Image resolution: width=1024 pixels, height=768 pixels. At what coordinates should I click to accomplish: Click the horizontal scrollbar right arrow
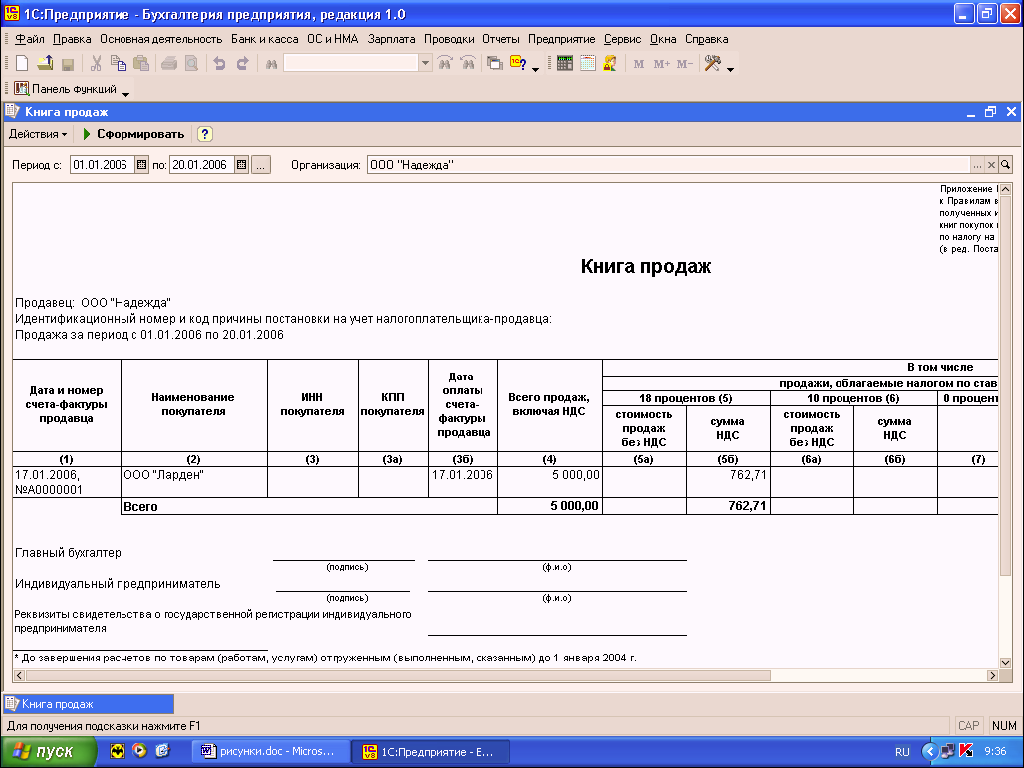click(x=992, y=675)
